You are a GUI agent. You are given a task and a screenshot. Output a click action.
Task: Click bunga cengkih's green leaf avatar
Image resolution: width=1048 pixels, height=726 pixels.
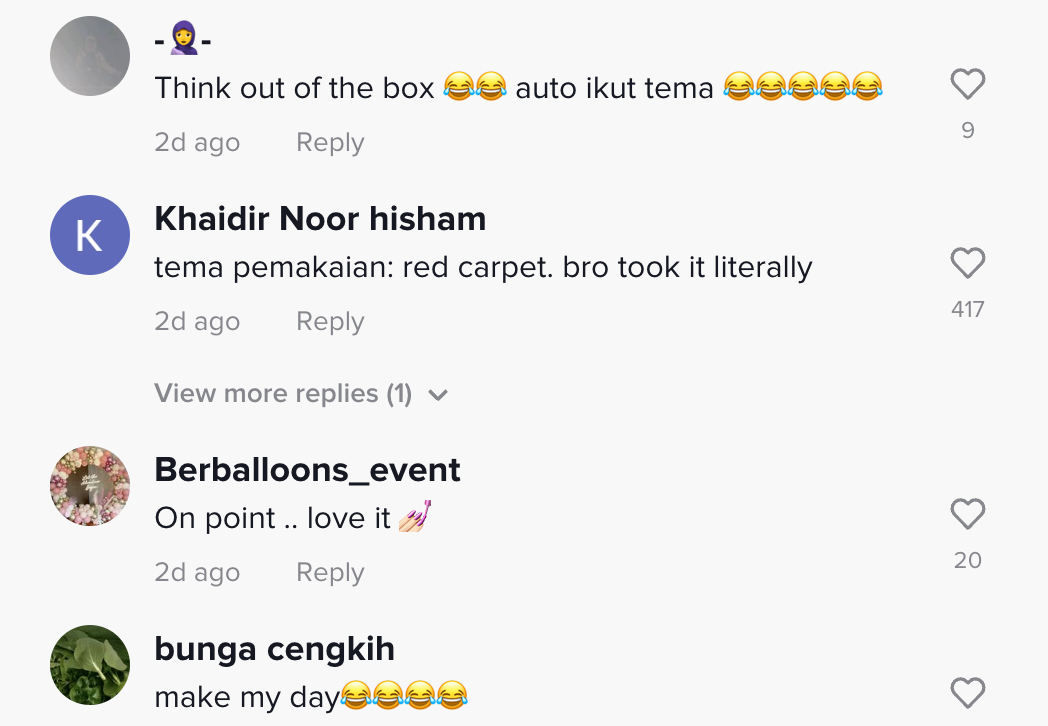90,665
